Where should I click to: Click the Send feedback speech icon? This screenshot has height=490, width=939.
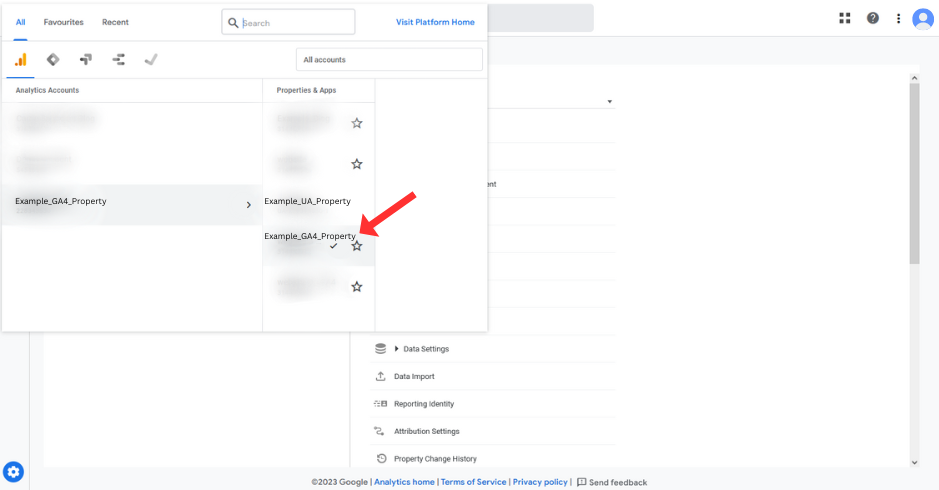(x=581, y=482)
